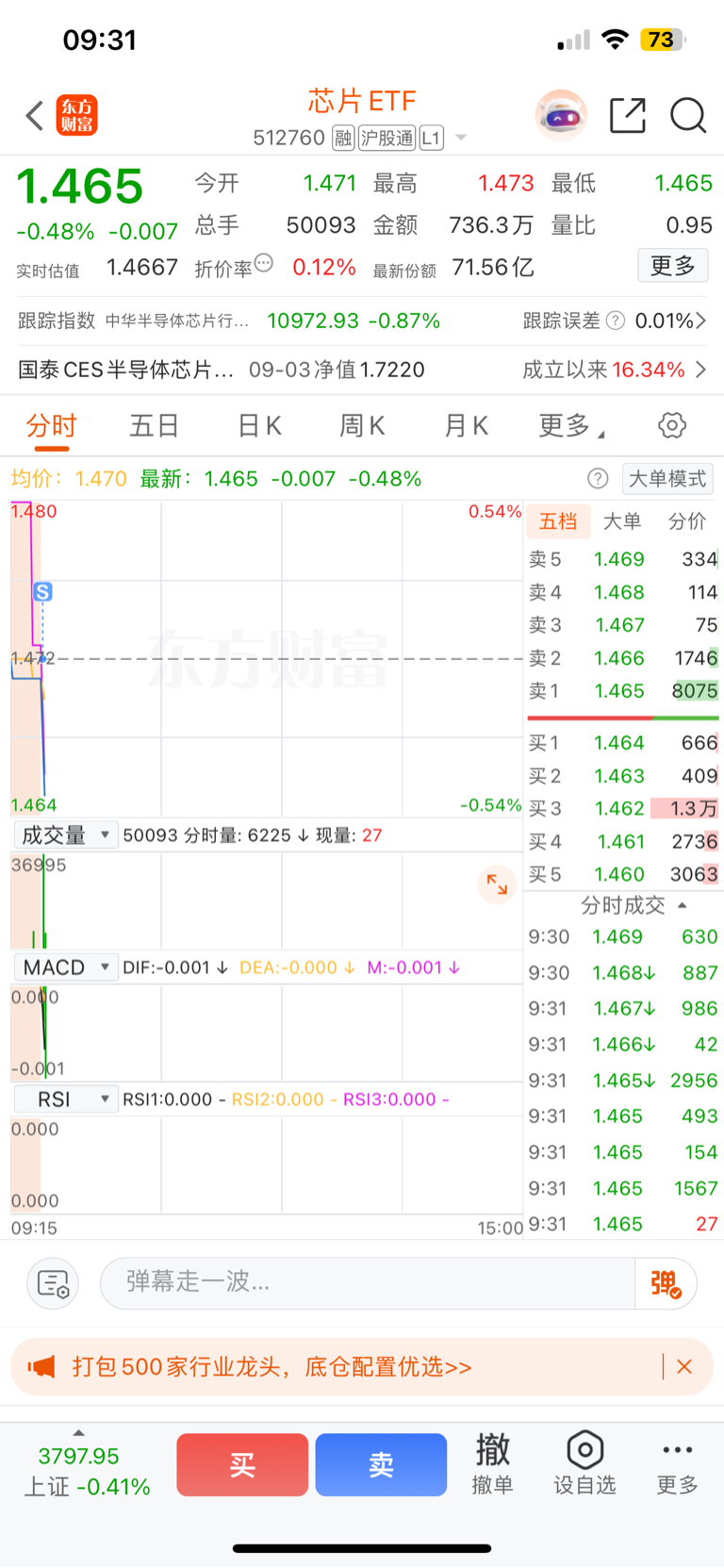
Task: Tap the 折价率 info bubble icon
Action: 264,263
